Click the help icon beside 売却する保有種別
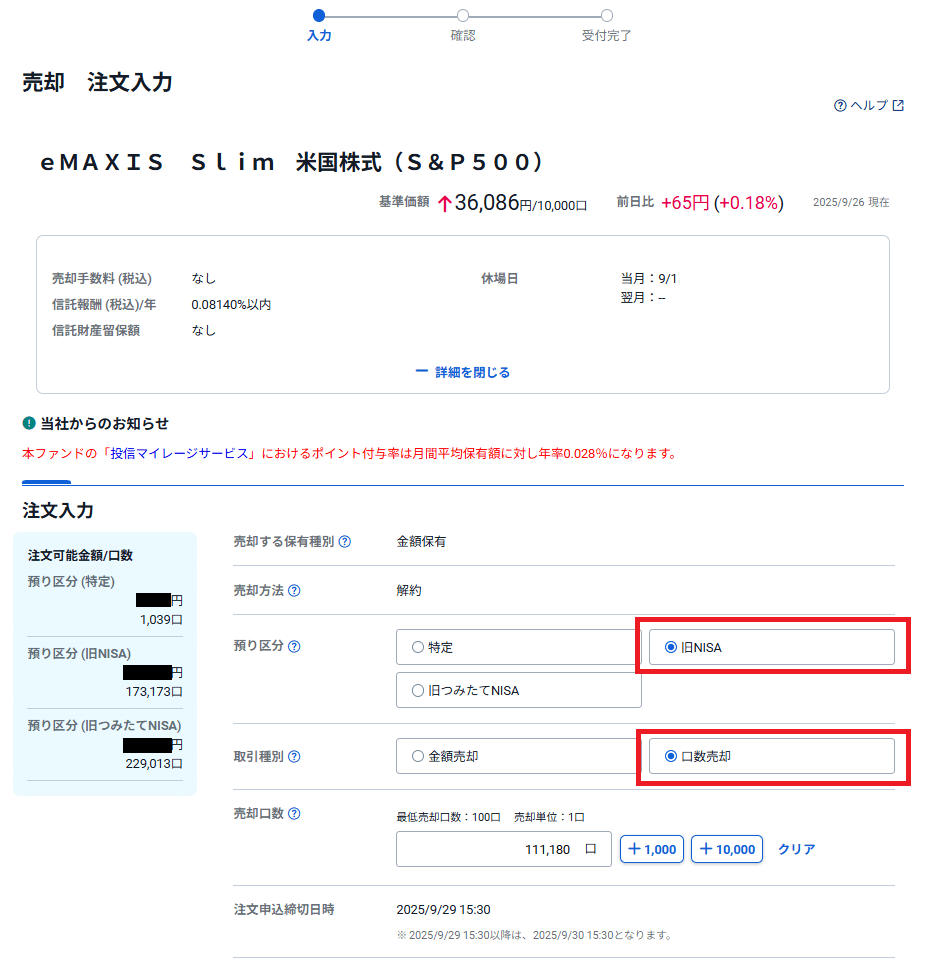Viewport: 929px width, 964px height. (x=345, y=542)
